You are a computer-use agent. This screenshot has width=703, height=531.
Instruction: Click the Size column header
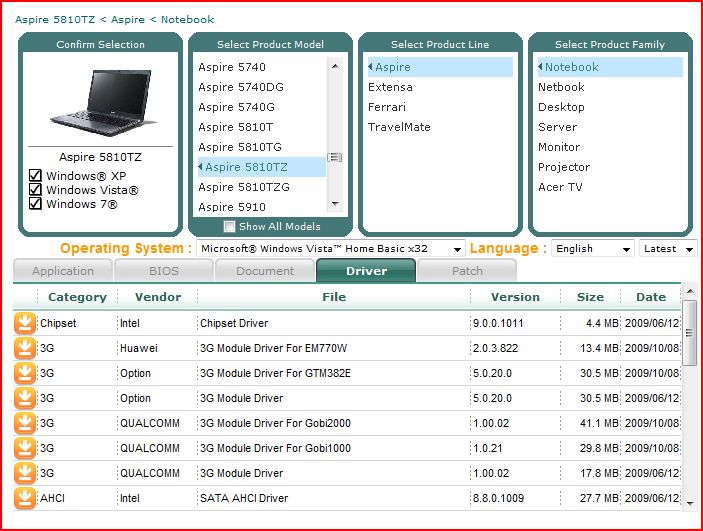pos(590,297)
